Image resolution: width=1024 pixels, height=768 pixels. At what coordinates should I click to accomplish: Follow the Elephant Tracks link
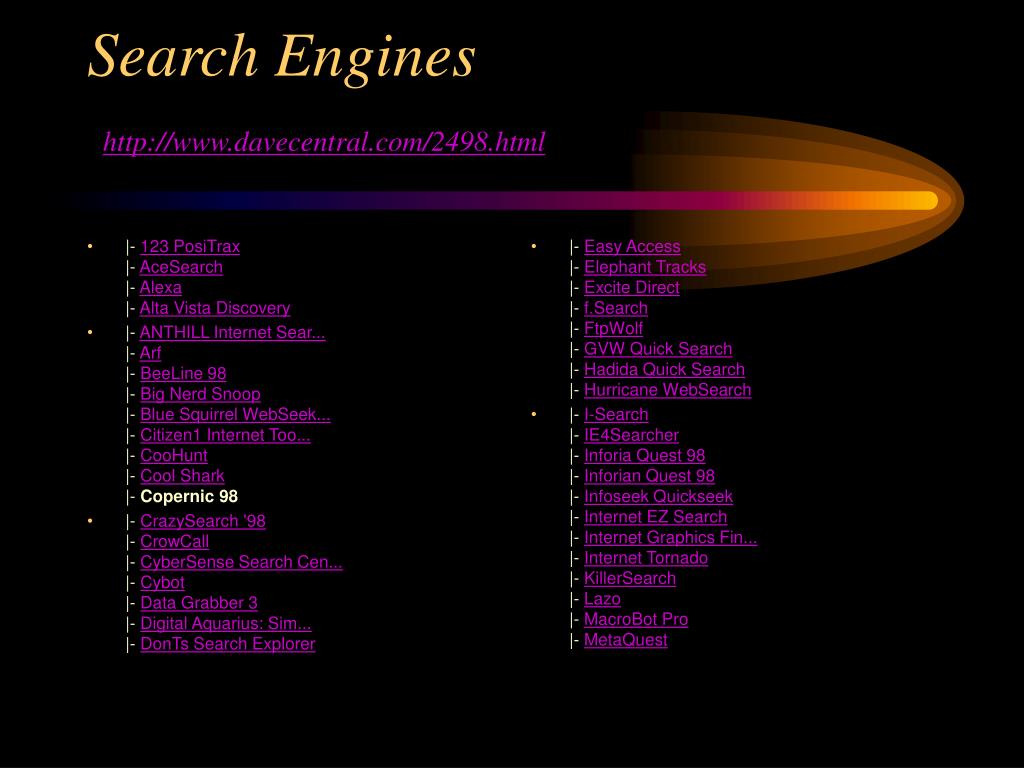coord(645,267)
